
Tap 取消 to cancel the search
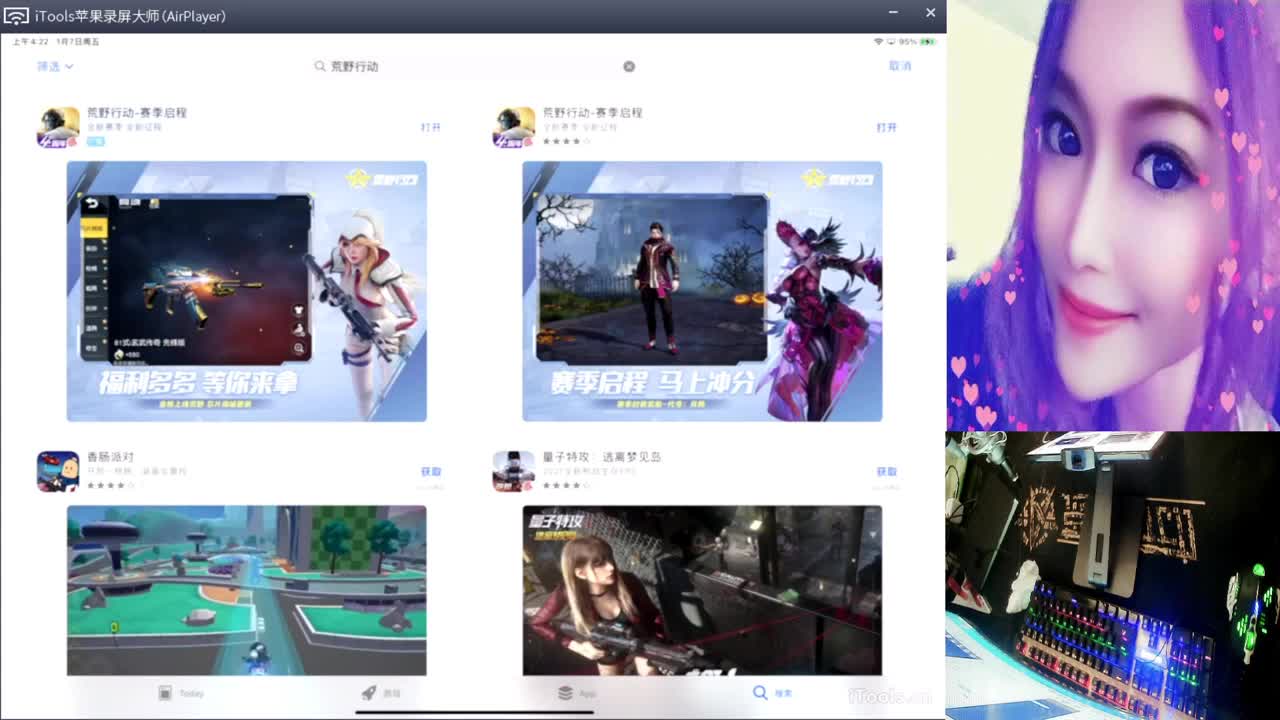900,66
